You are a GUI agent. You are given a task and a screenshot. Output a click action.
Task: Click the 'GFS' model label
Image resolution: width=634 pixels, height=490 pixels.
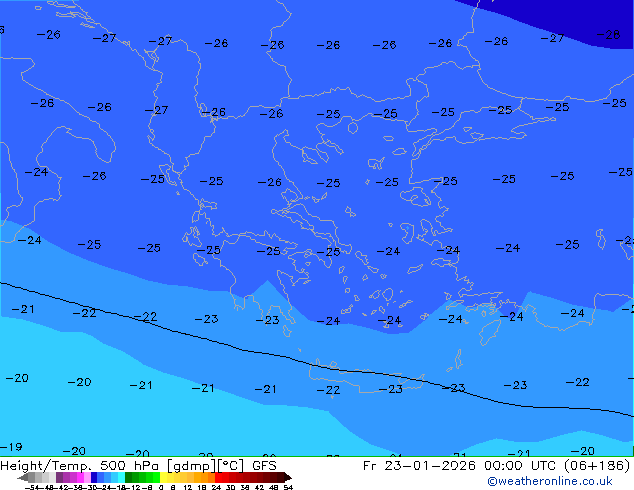264,466
